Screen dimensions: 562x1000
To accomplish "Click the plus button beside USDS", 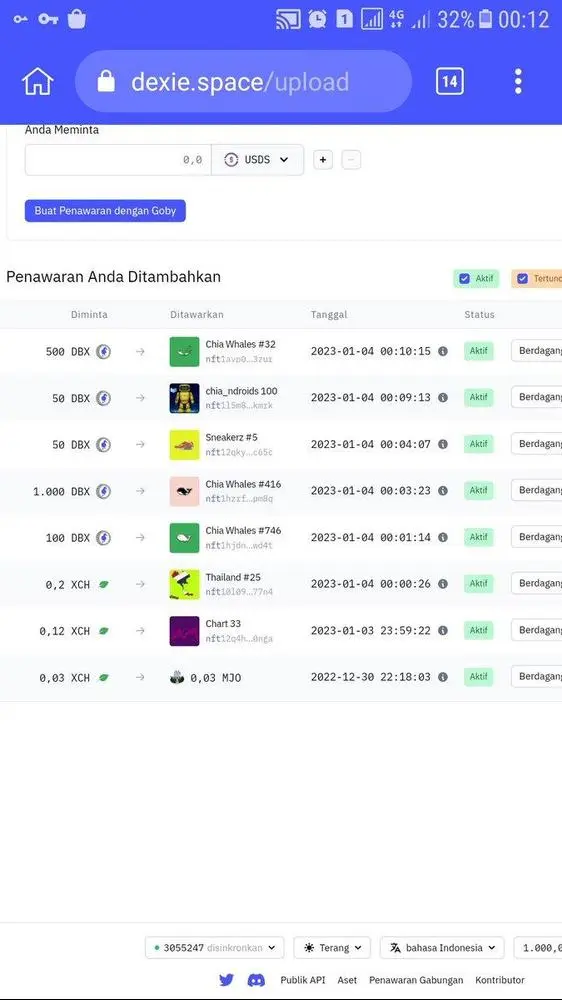I will (323, 160).
